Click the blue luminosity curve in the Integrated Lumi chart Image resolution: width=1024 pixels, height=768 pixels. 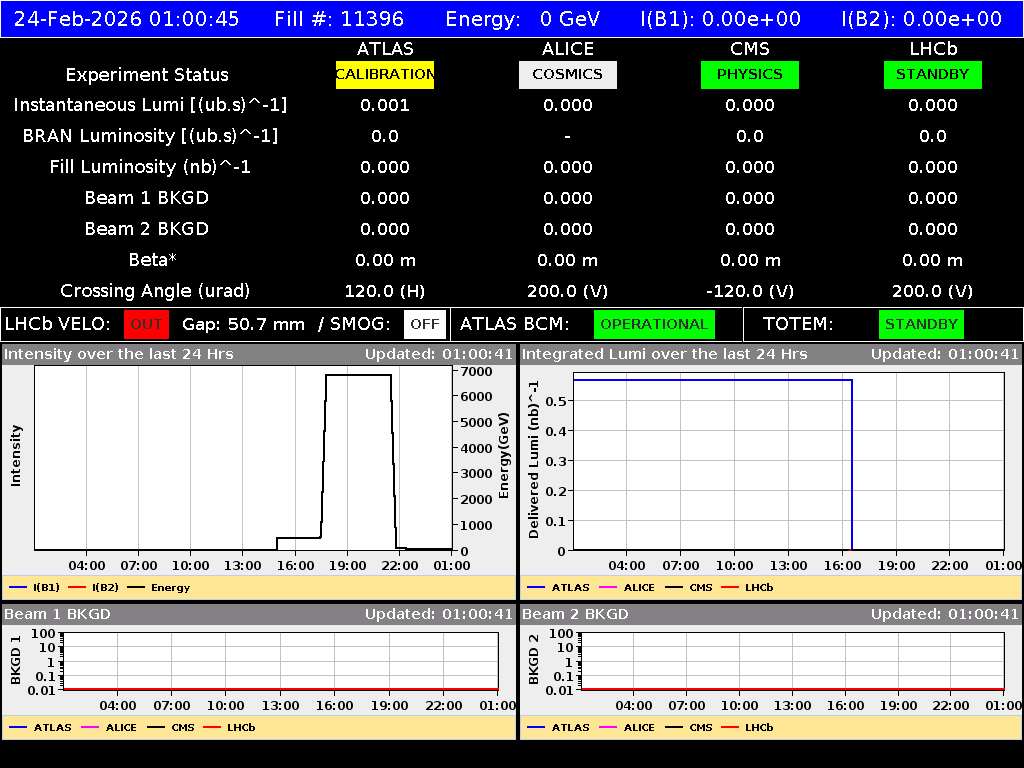click(700, 379)
